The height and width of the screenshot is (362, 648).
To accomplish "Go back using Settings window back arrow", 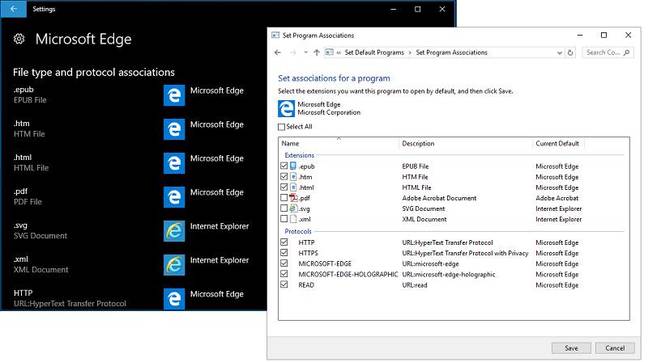I will coord(13,9).
